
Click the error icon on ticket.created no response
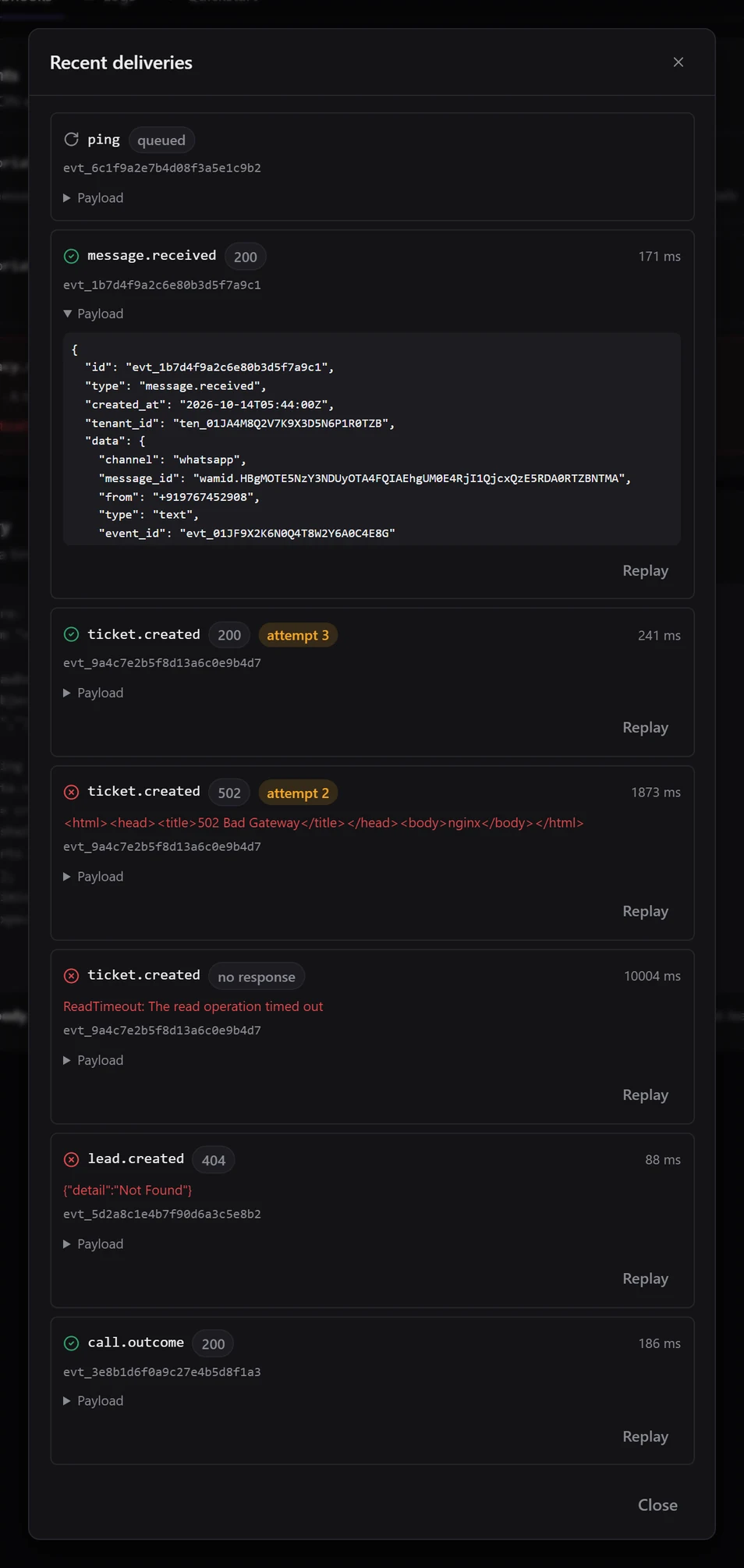click(71, 976)
